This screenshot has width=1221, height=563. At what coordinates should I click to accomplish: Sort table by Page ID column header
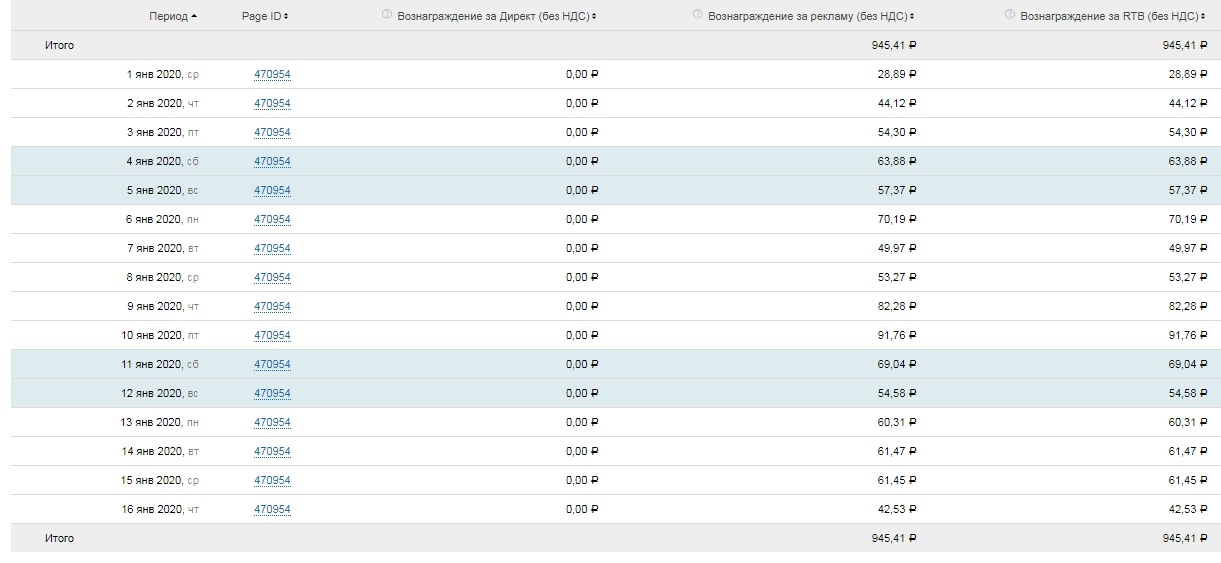265,16
